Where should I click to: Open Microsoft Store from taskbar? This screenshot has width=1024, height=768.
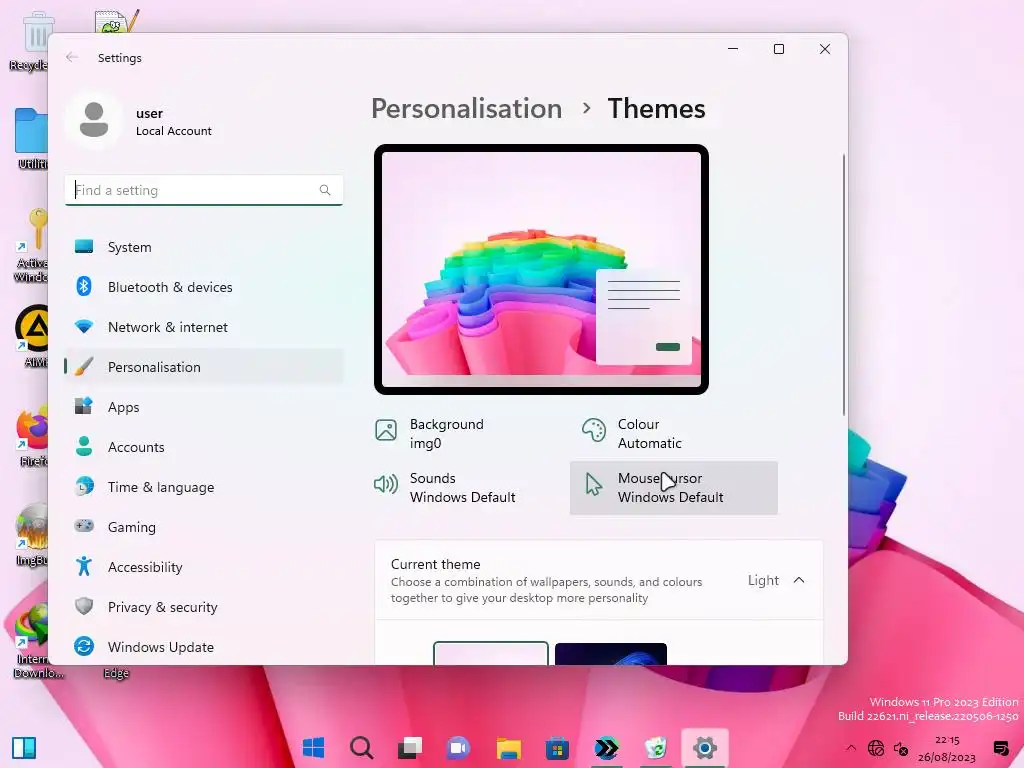(x=557, y=748)
